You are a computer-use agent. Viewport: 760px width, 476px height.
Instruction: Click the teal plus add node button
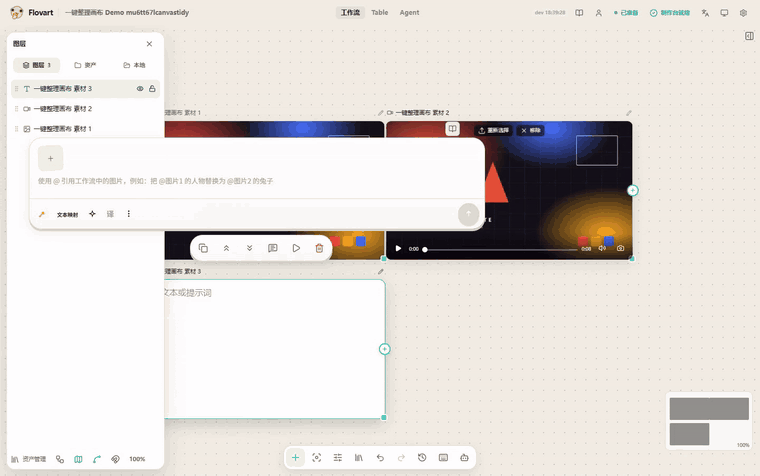click(295, 458)
